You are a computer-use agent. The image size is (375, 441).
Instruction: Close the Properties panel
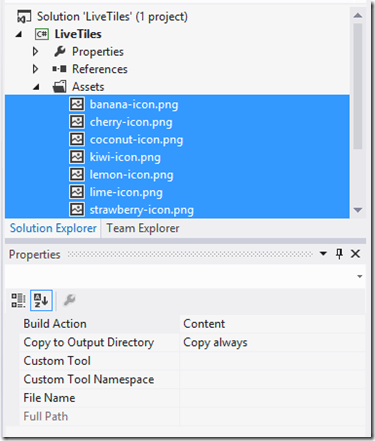[x=355, y=254]
